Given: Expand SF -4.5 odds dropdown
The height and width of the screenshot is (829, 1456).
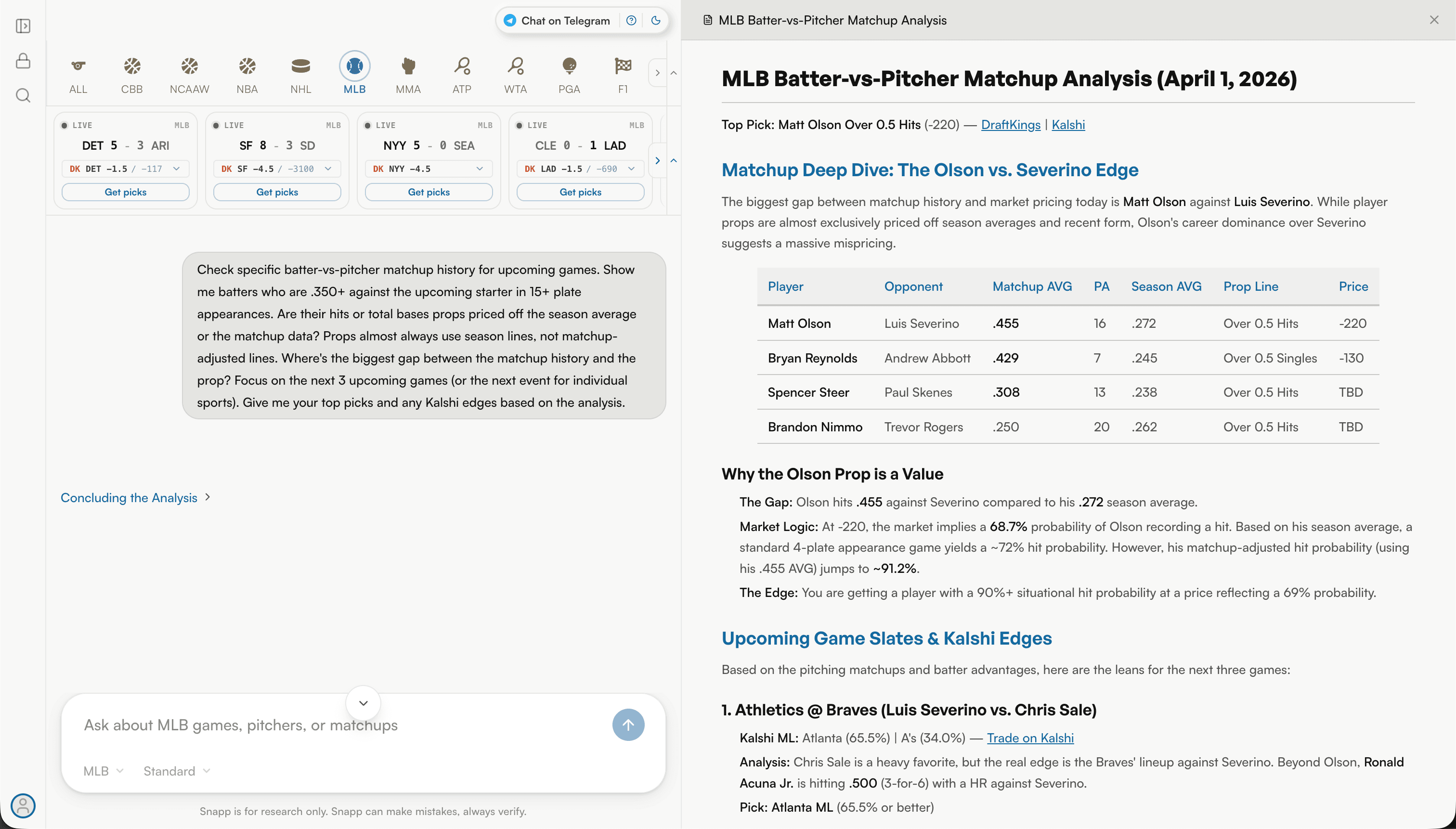Looking at the screenshot, I should 277,168.
